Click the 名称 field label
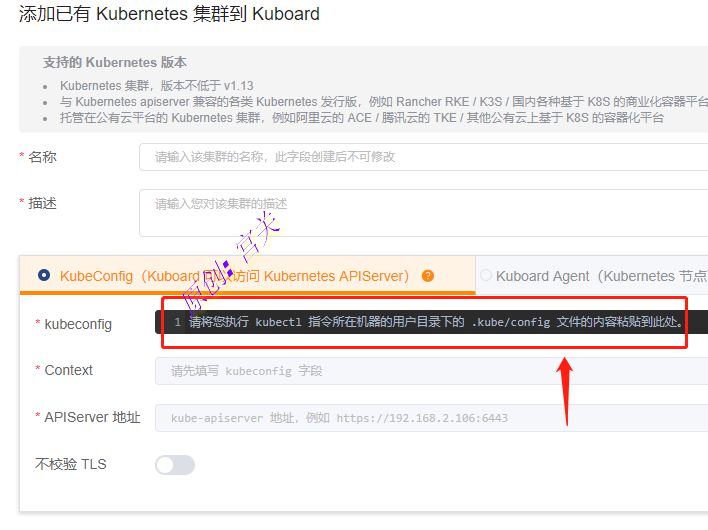 pos(42,157)
